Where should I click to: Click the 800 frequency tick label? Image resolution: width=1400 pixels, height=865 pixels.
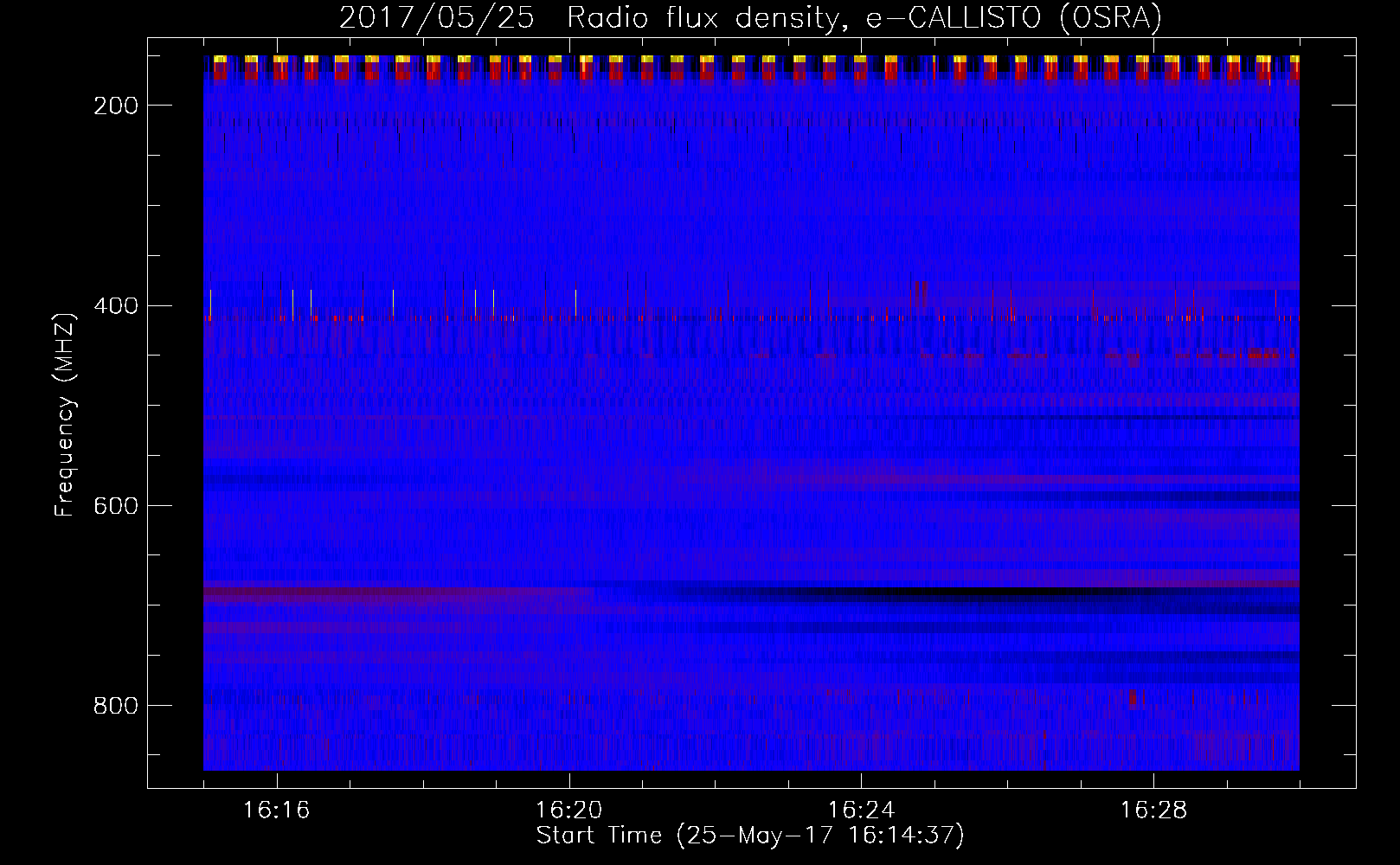click(x=116, y=707)
